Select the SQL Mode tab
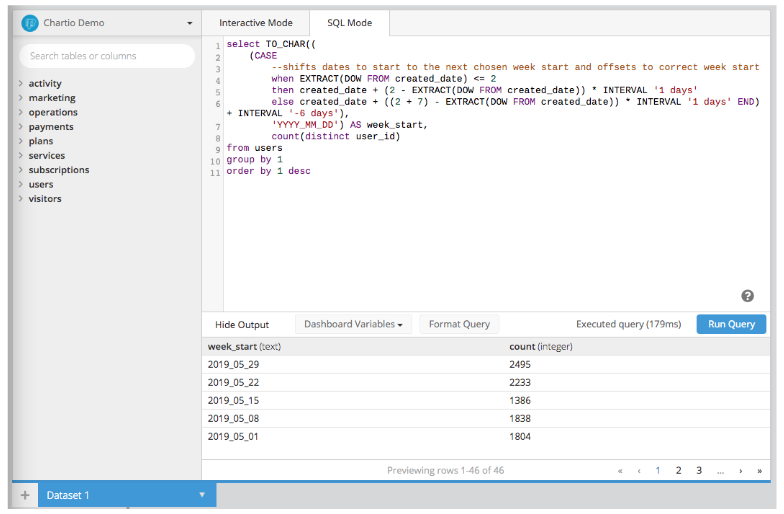The image size is (784, 514). point(350,23)
